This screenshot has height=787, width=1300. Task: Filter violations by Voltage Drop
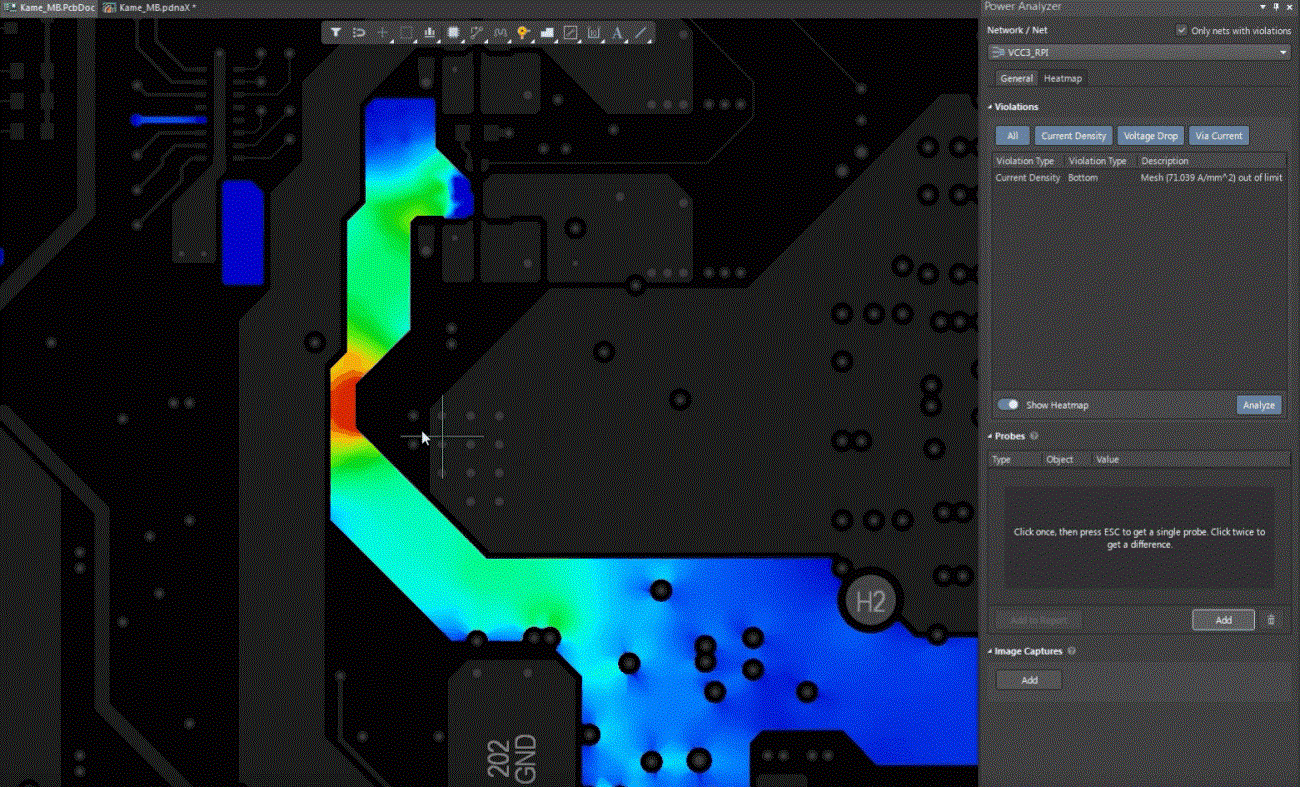coord(1149,135)
